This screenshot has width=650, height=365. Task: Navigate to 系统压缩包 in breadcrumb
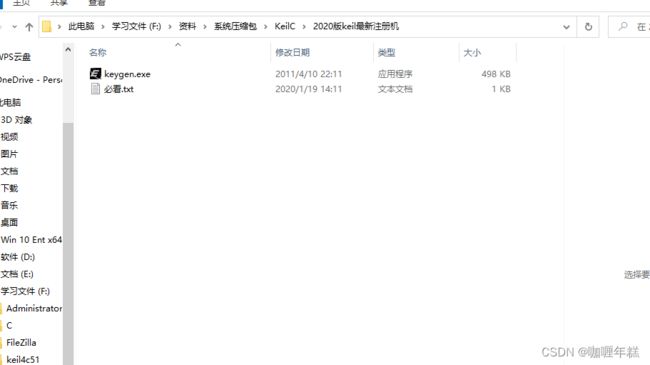(x=235, y=27)
